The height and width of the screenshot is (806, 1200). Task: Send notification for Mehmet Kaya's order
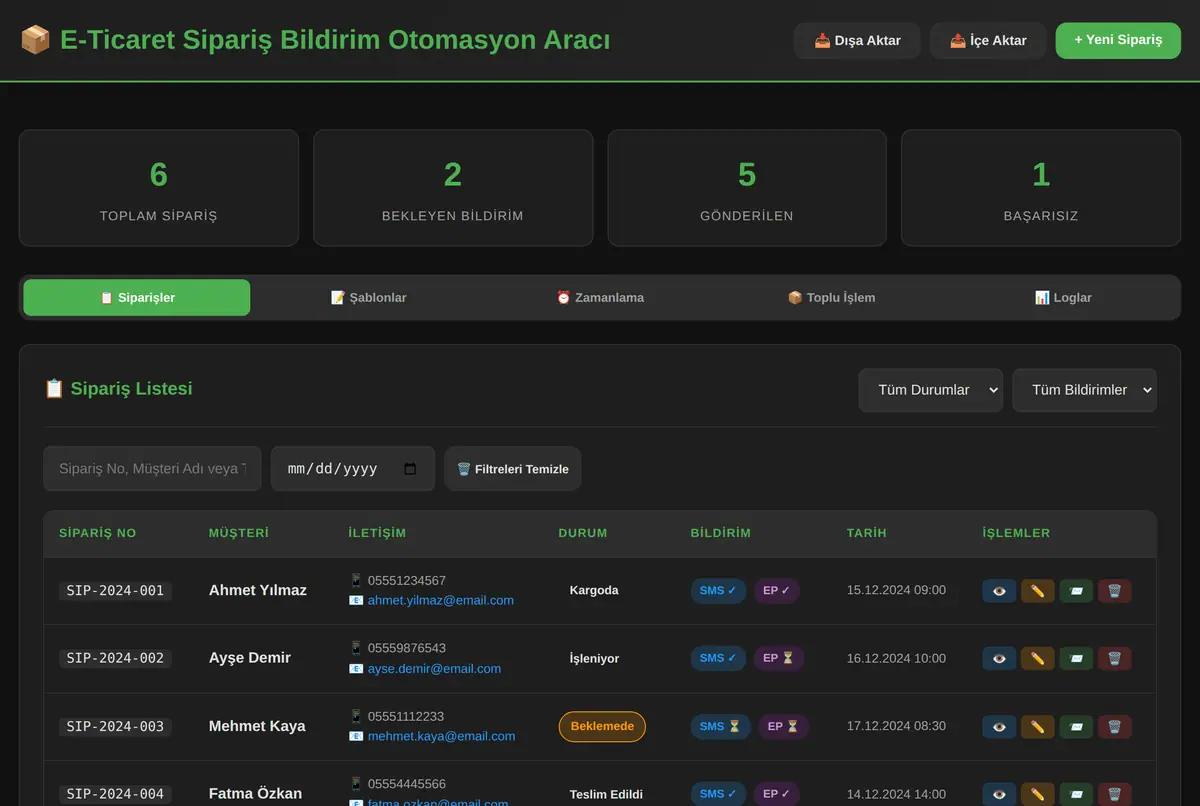1076,727
